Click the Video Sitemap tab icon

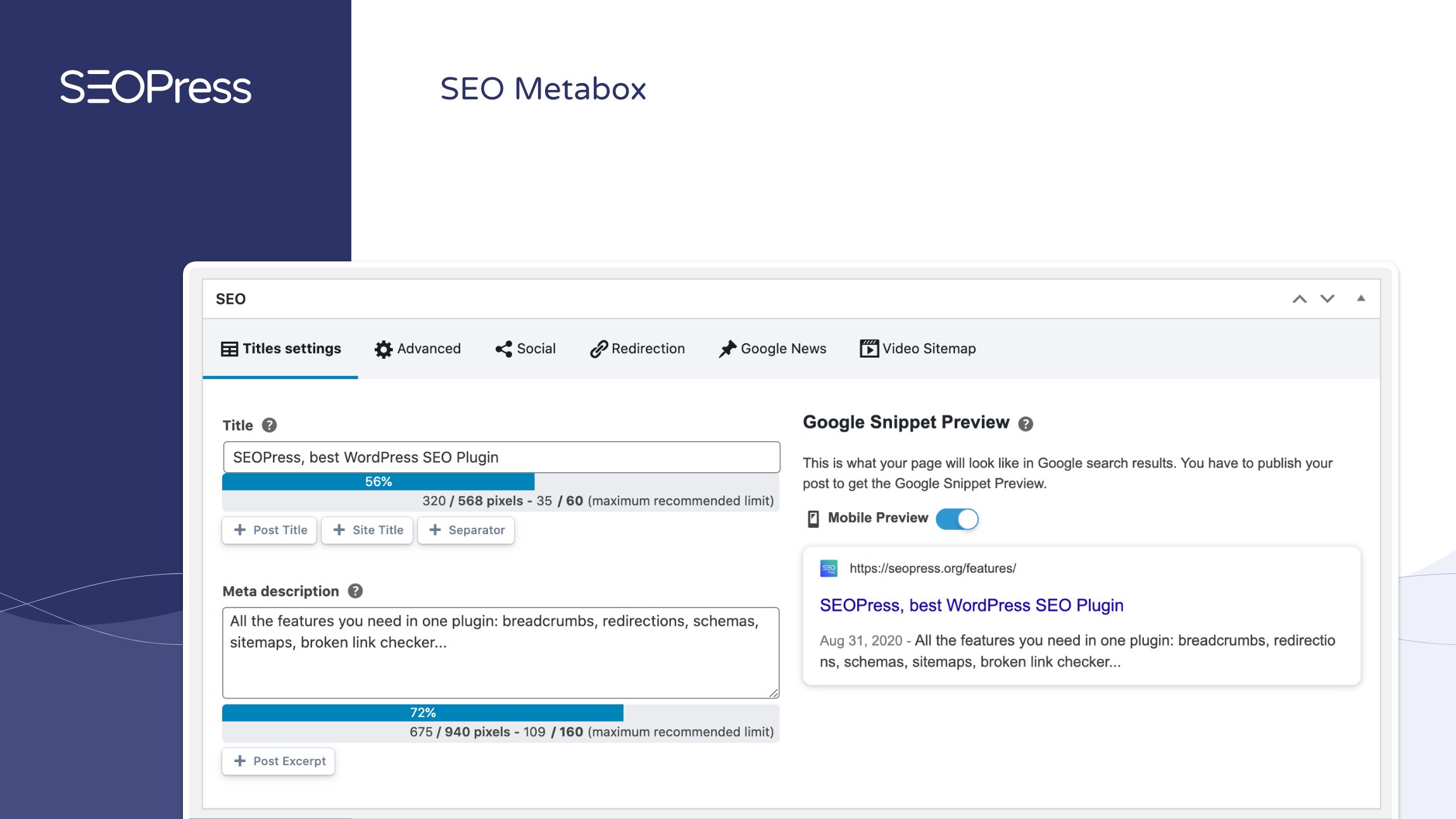click(x=867, y=348)
